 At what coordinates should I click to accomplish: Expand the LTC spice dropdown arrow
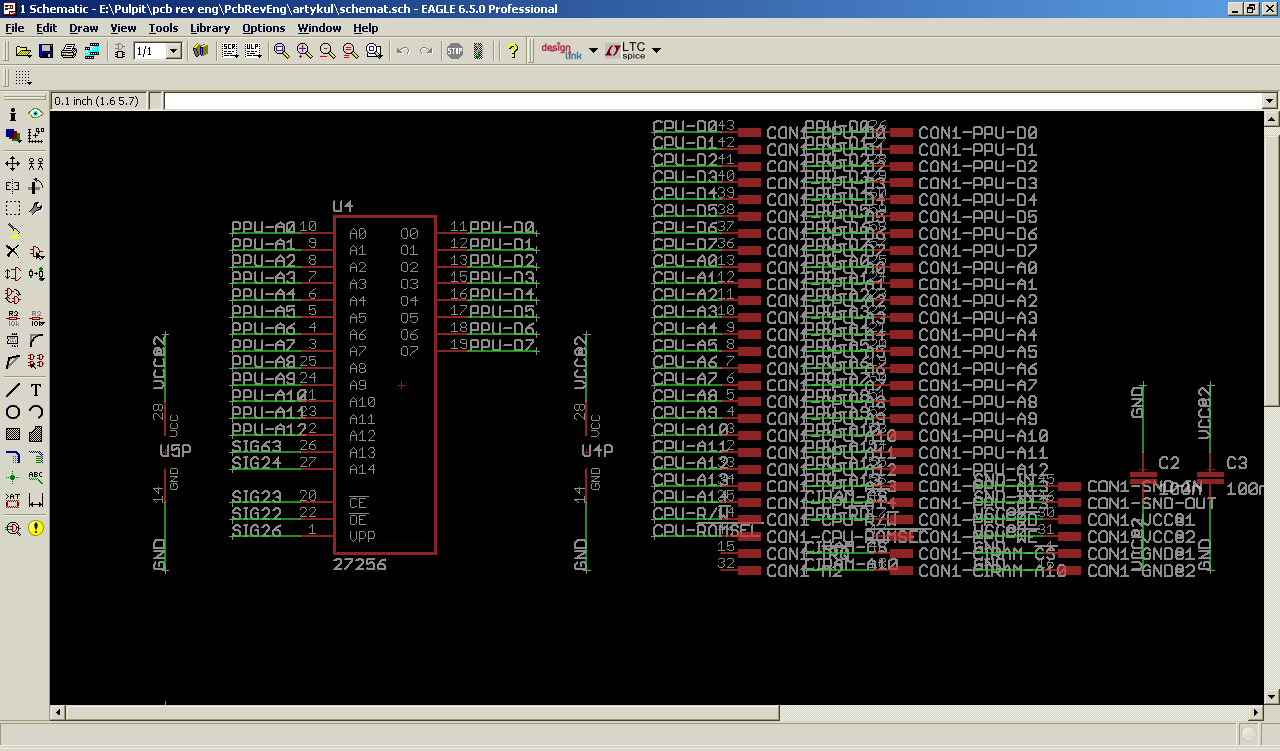(656, 50)
